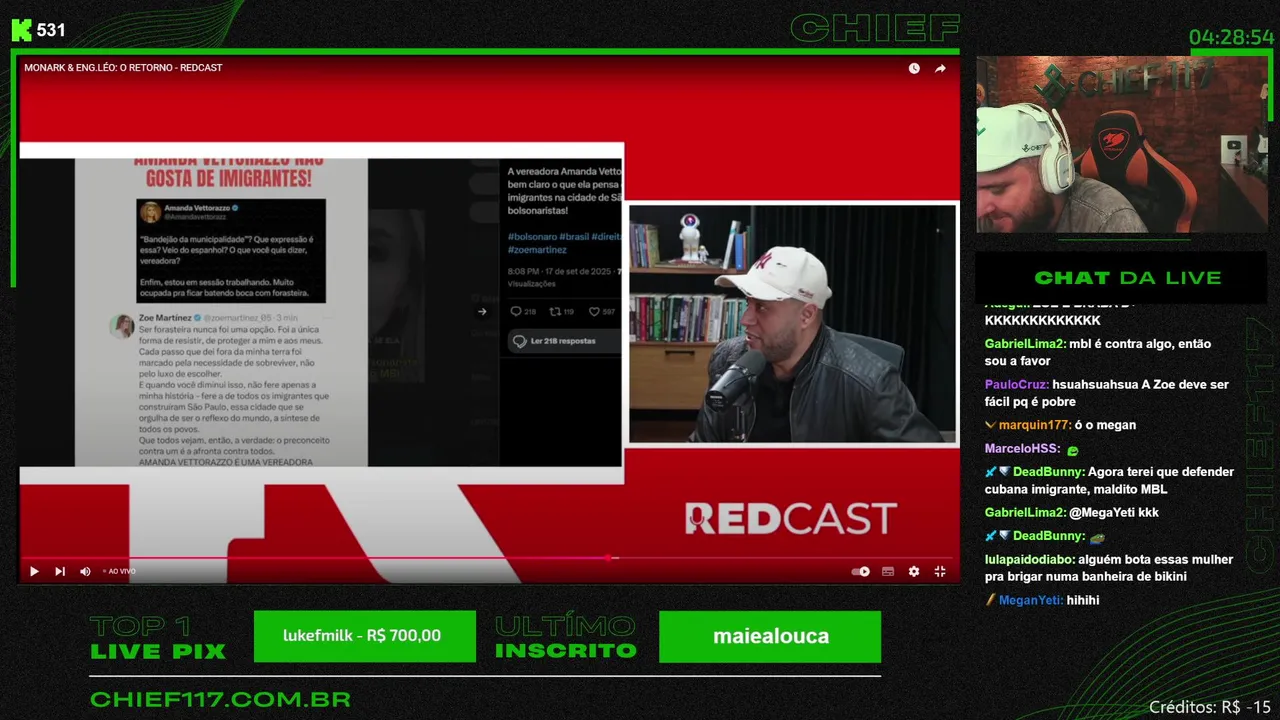Click the Amanda Vettorazzo name in tweet
The width and height of the screenshot is (1280, 720).
196,206
